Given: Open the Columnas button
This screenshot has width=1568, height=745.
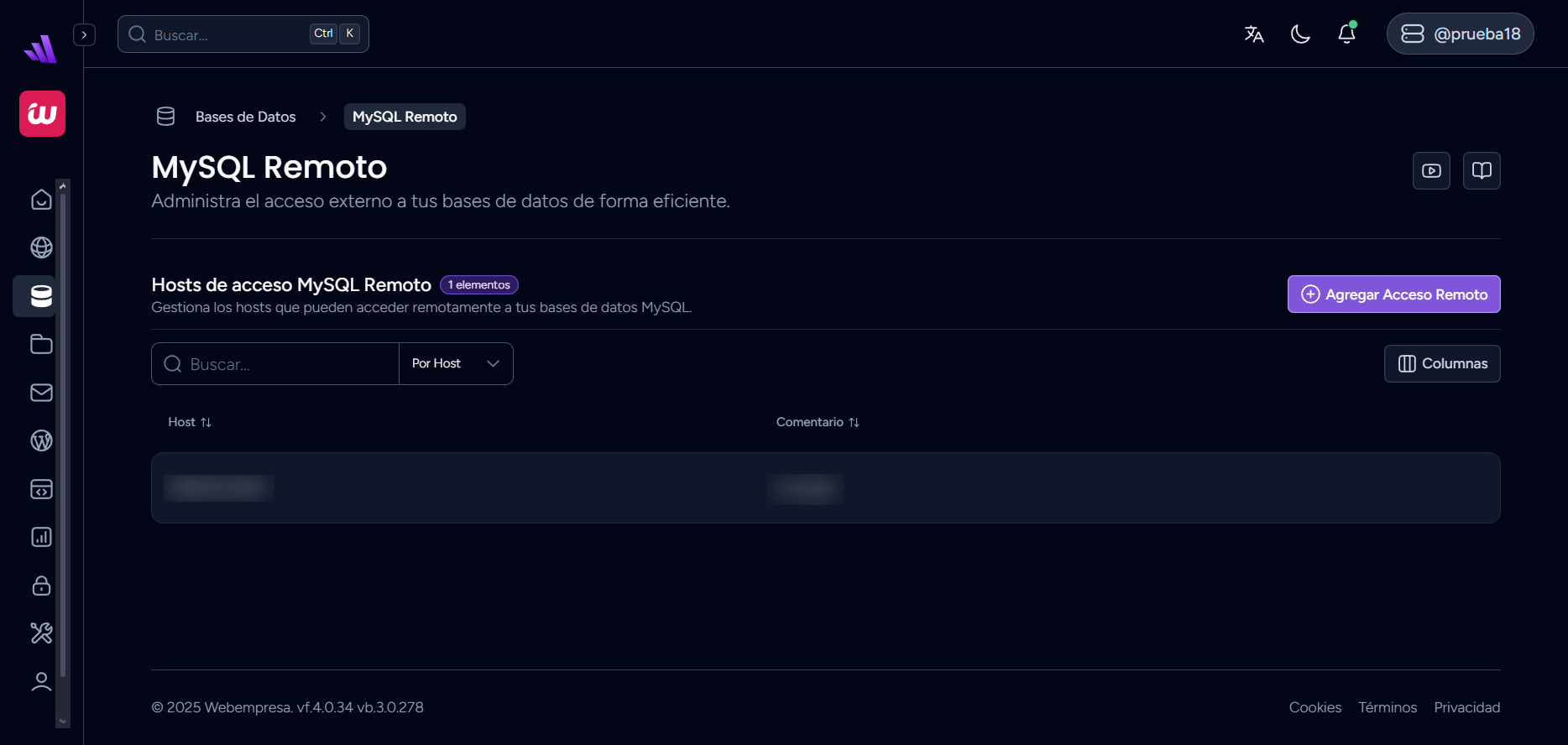Looking at the screenshot, I should 1442,363.
